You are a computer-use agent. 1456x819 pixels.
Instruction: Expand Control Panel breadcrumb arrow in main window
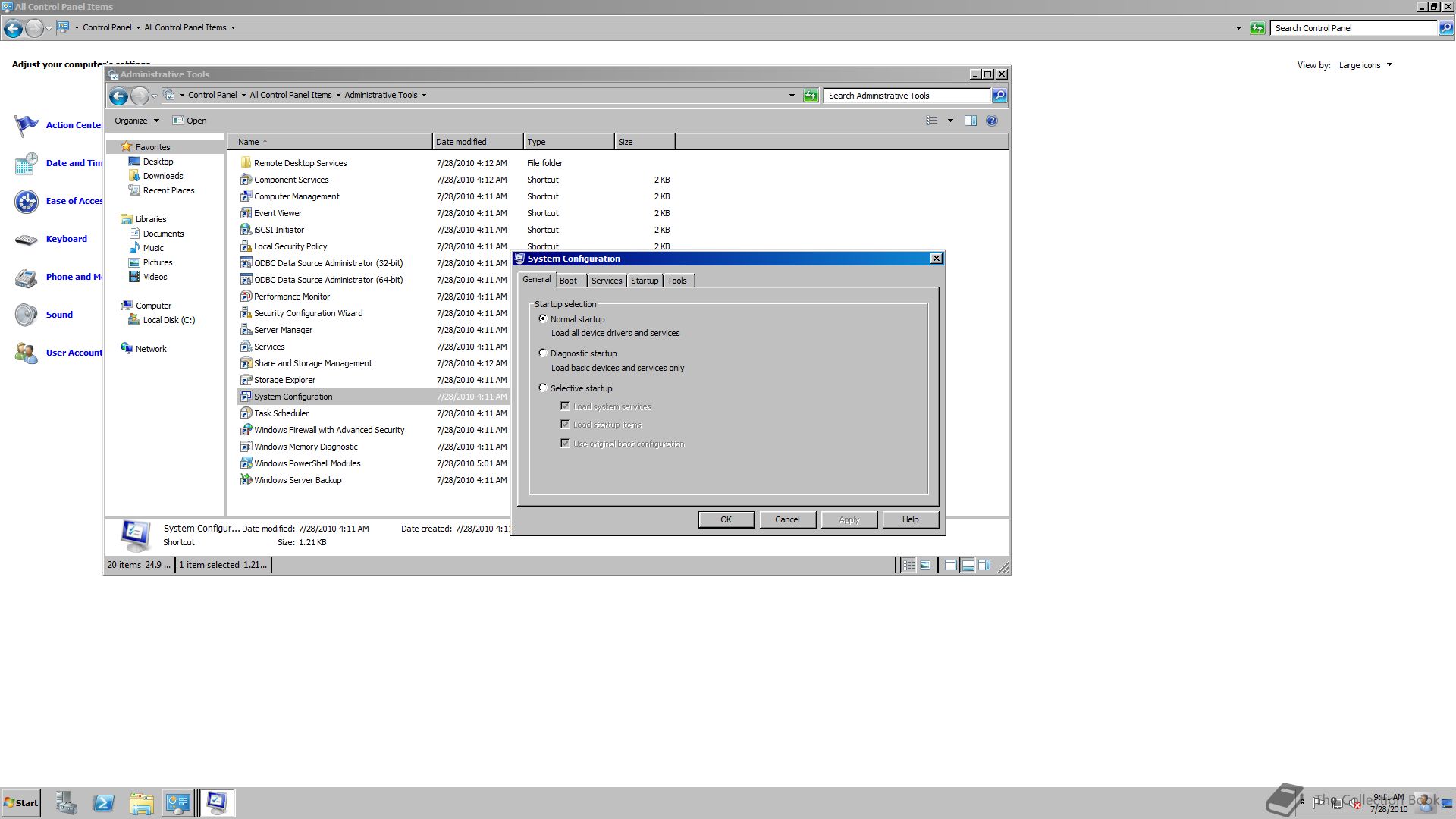coord(138,28)
